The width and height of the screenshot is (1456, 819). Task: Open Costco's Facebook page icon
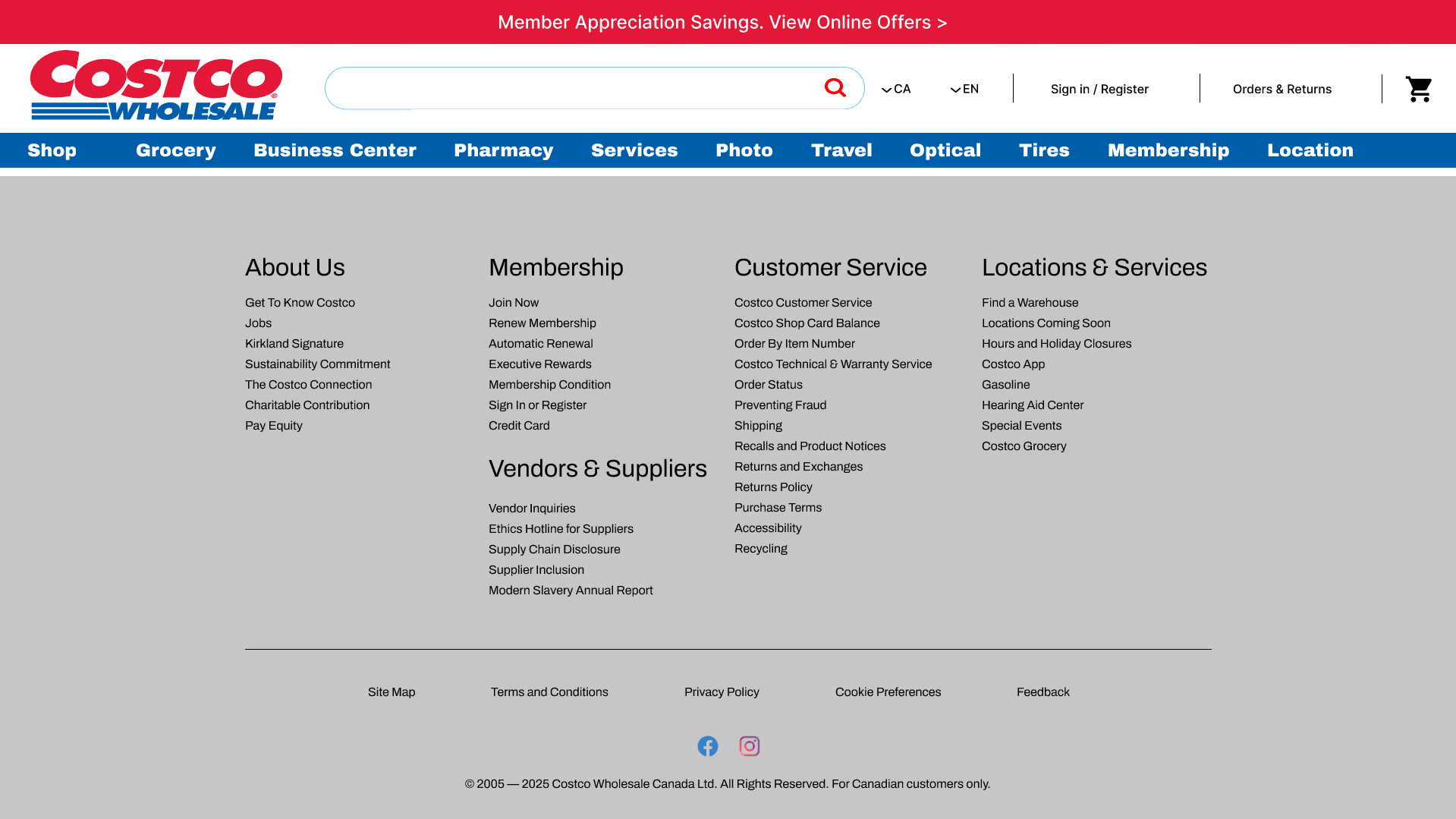(708, 746)
